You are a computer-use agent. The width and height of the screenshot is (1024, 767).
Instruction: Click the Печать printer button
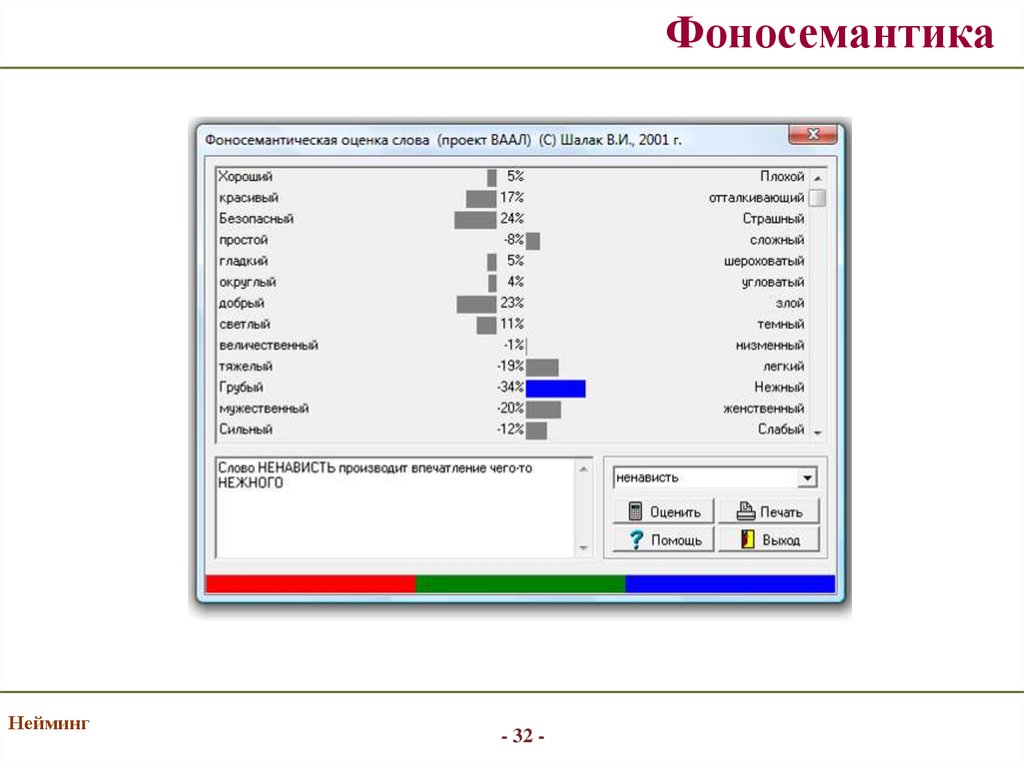769,512
